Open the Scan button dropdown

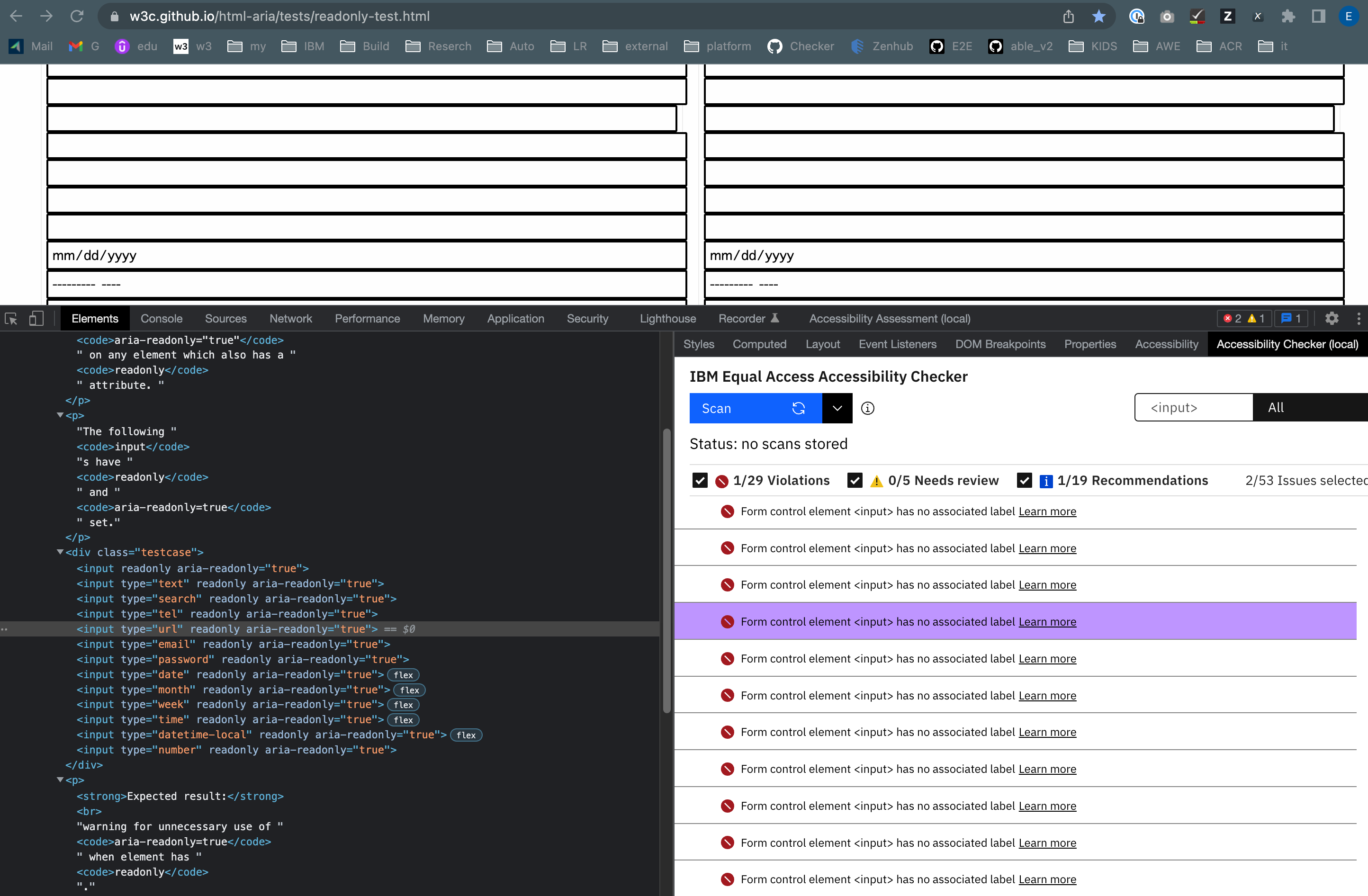click(x=837, y=408)
